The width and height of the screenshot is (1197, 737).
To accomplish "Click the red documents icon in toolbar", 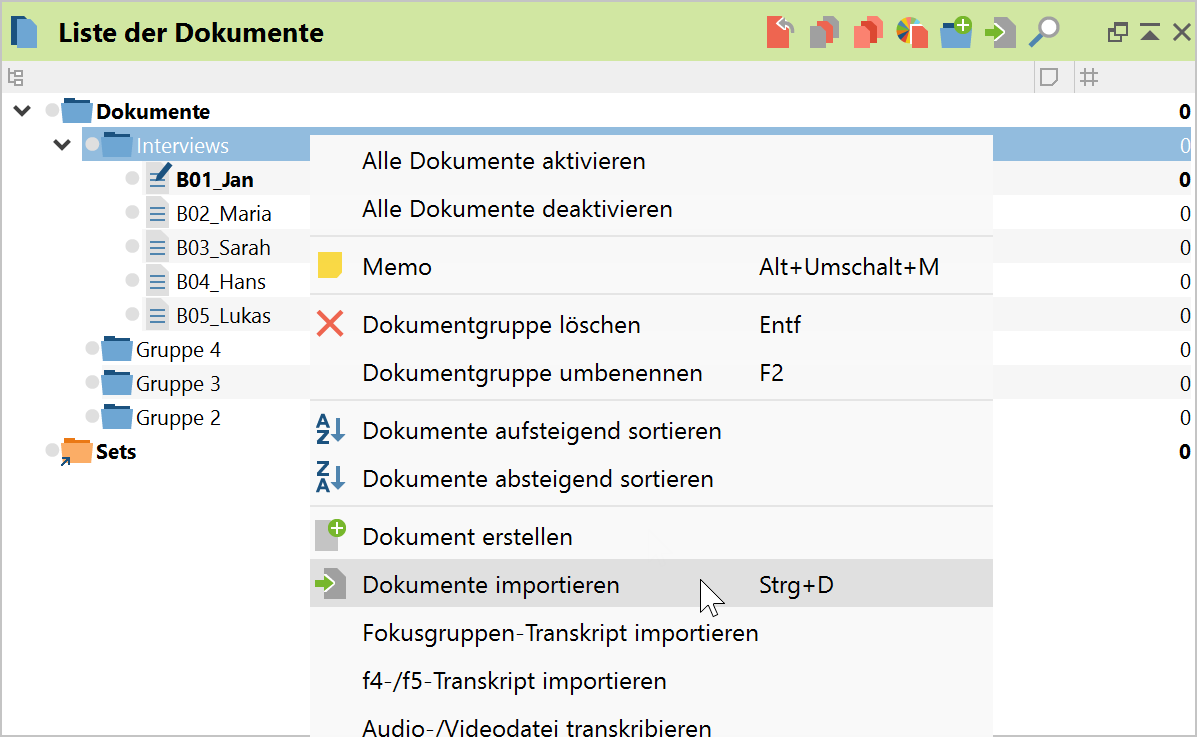I will [868, 32].
